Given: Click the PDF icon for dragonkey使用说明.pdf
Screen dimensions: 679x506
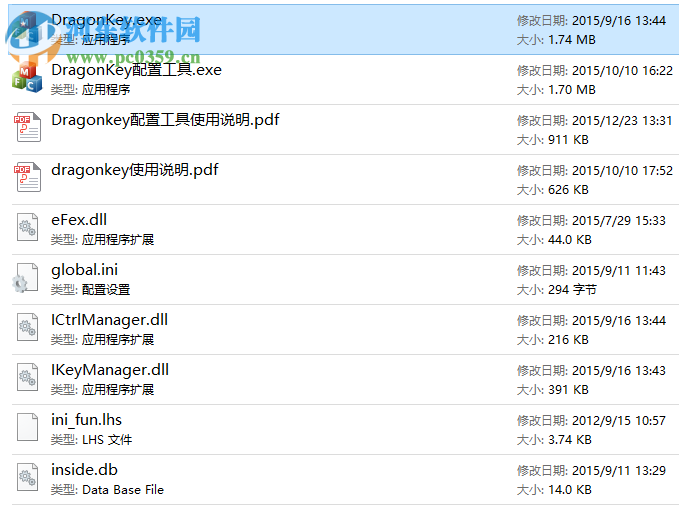Looking at the screenshot, I should [x=28, y=177].
